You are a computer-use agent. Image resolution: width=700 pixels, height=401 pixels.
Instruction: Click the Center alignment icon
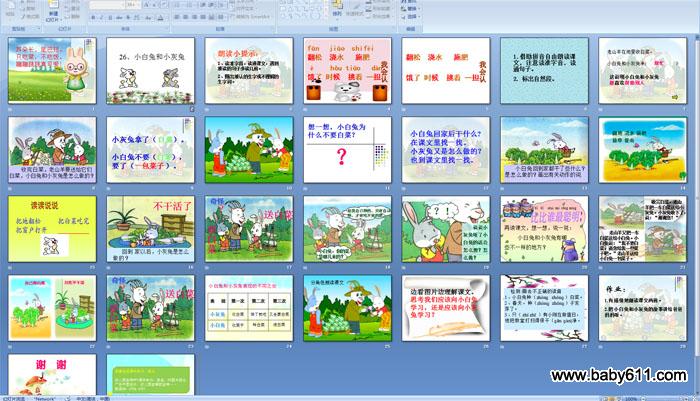coord(186,17)
